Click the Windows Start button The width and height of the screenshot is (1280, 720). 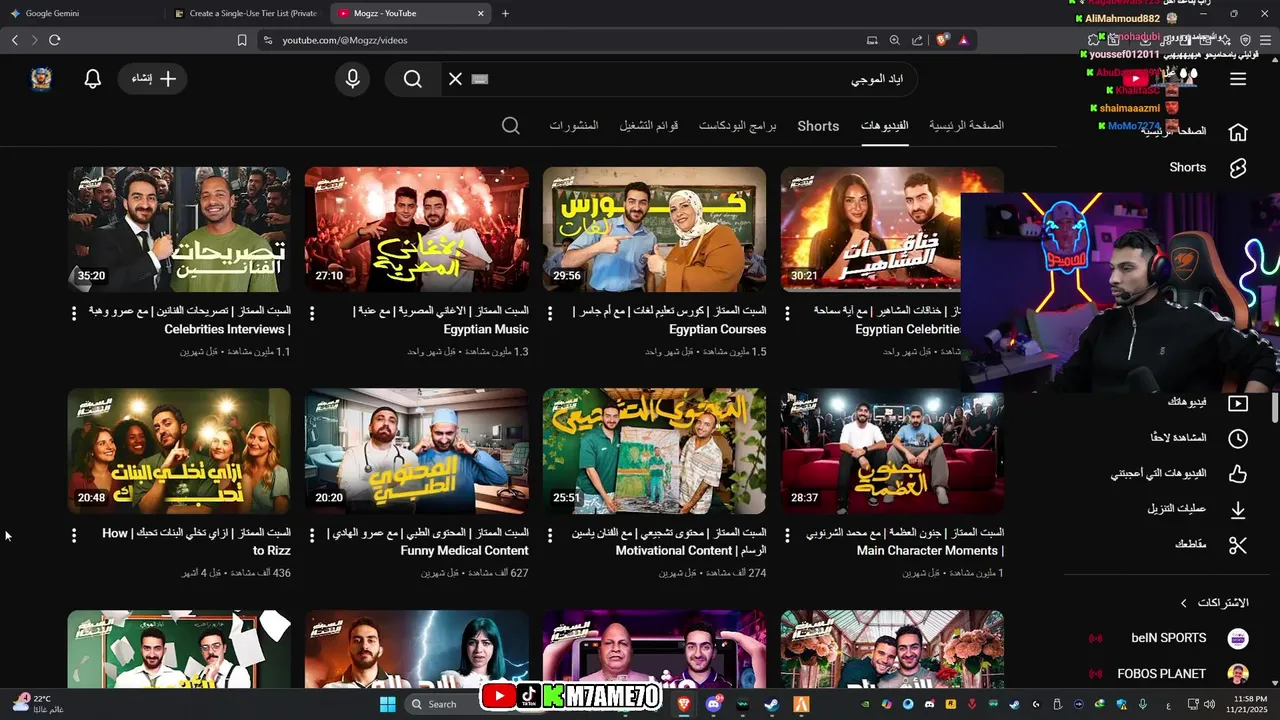point(388,704)
